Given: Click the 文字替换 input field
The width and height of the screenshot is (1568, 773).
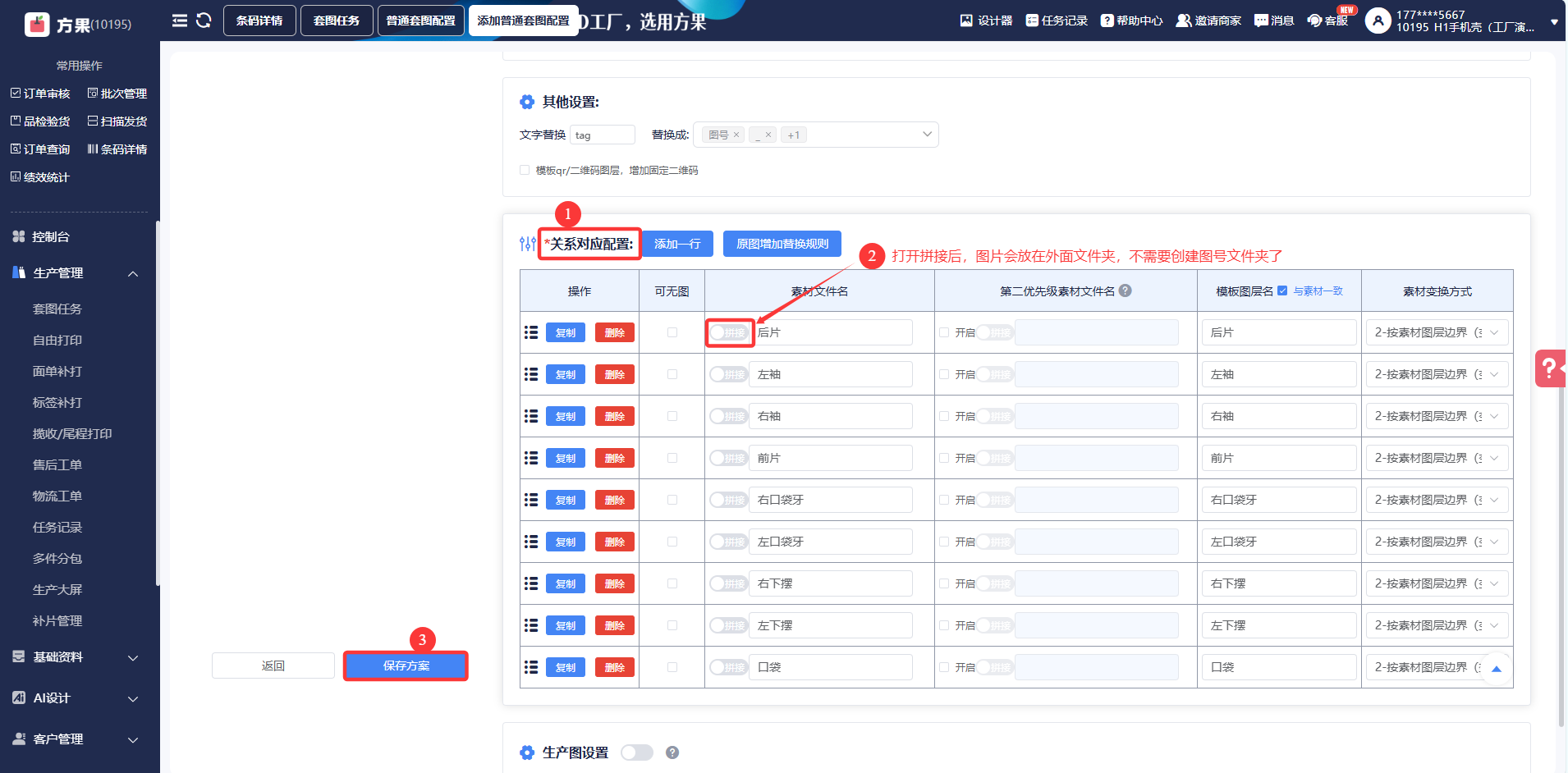Looking at the screenshot, I should click(603, 135).
